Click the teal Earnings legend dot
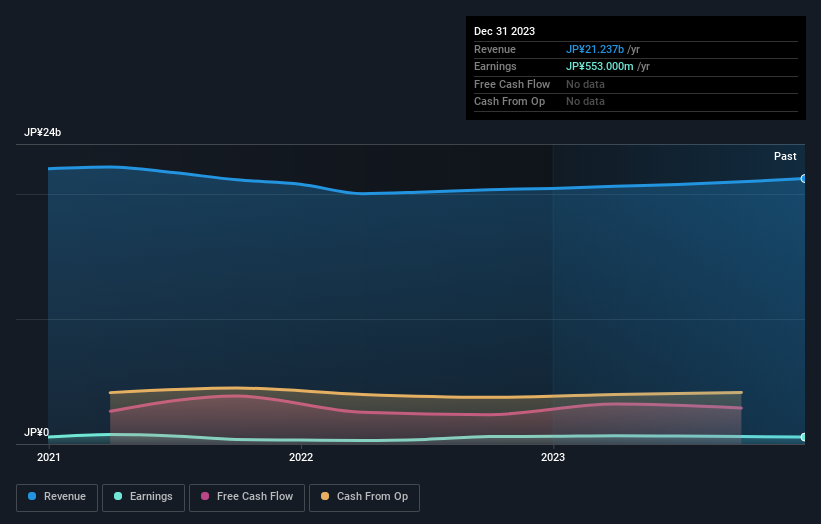The height and width of the screenshot is (524, 821). 118,496
